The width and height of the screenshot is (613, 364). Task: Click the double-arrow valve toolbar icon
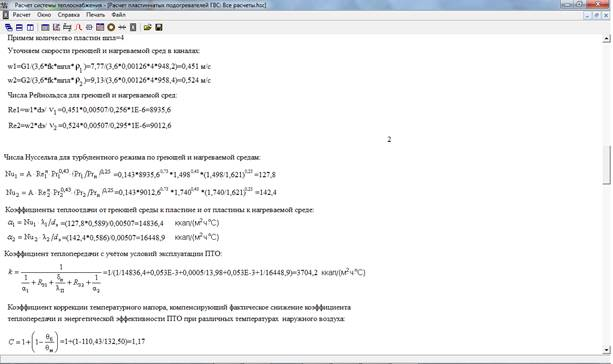122,27
